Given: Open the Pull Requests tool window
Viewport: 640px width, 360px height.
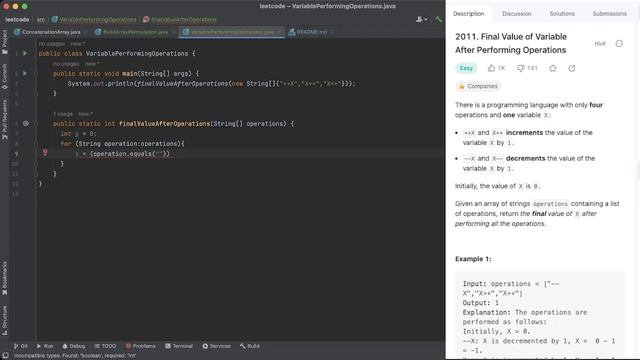Looking at the screenshot, I should pos(4,119).
